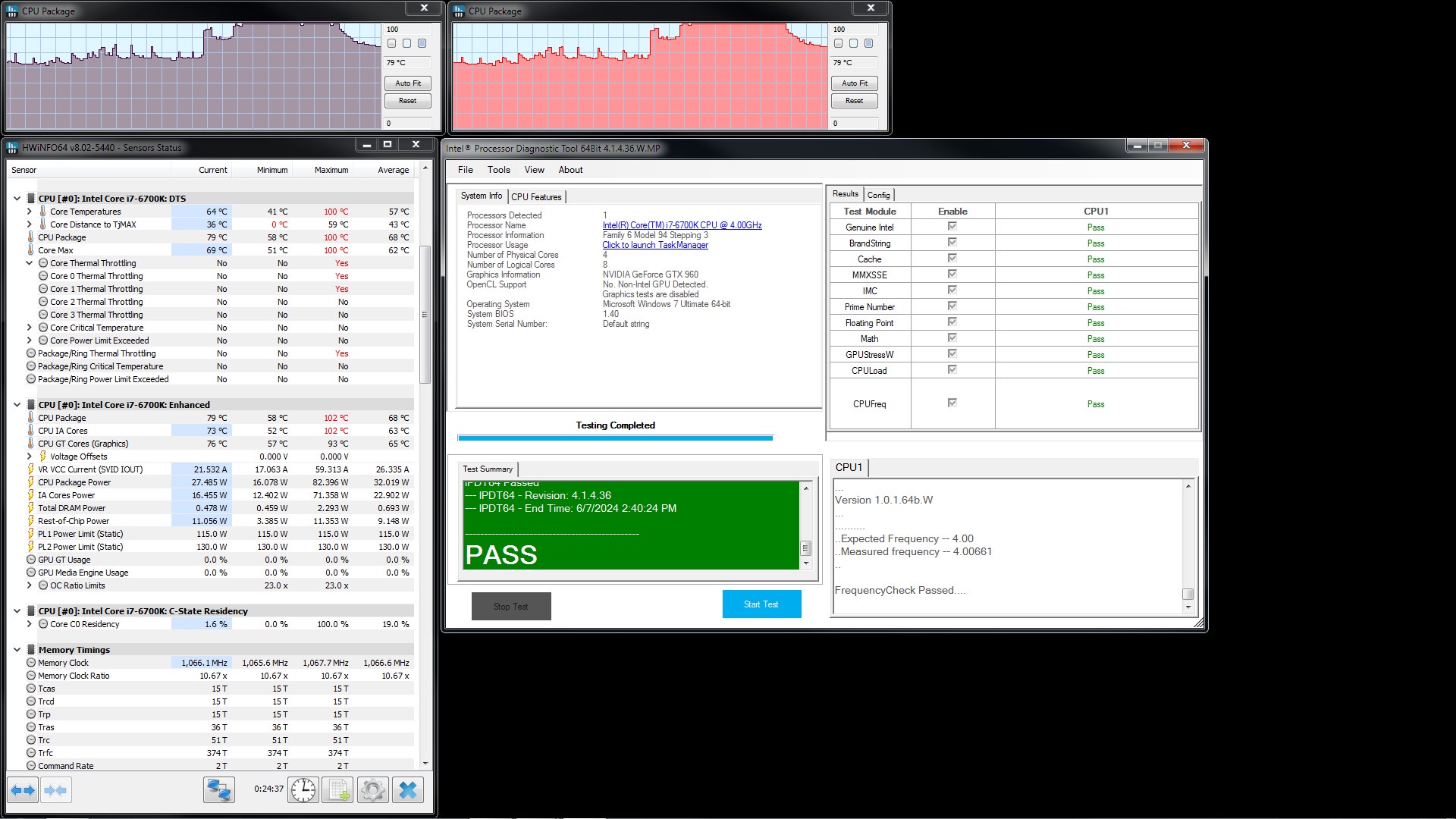
Task: Click Auto Fit in left CPU Package graph
Action: point(408,83)
